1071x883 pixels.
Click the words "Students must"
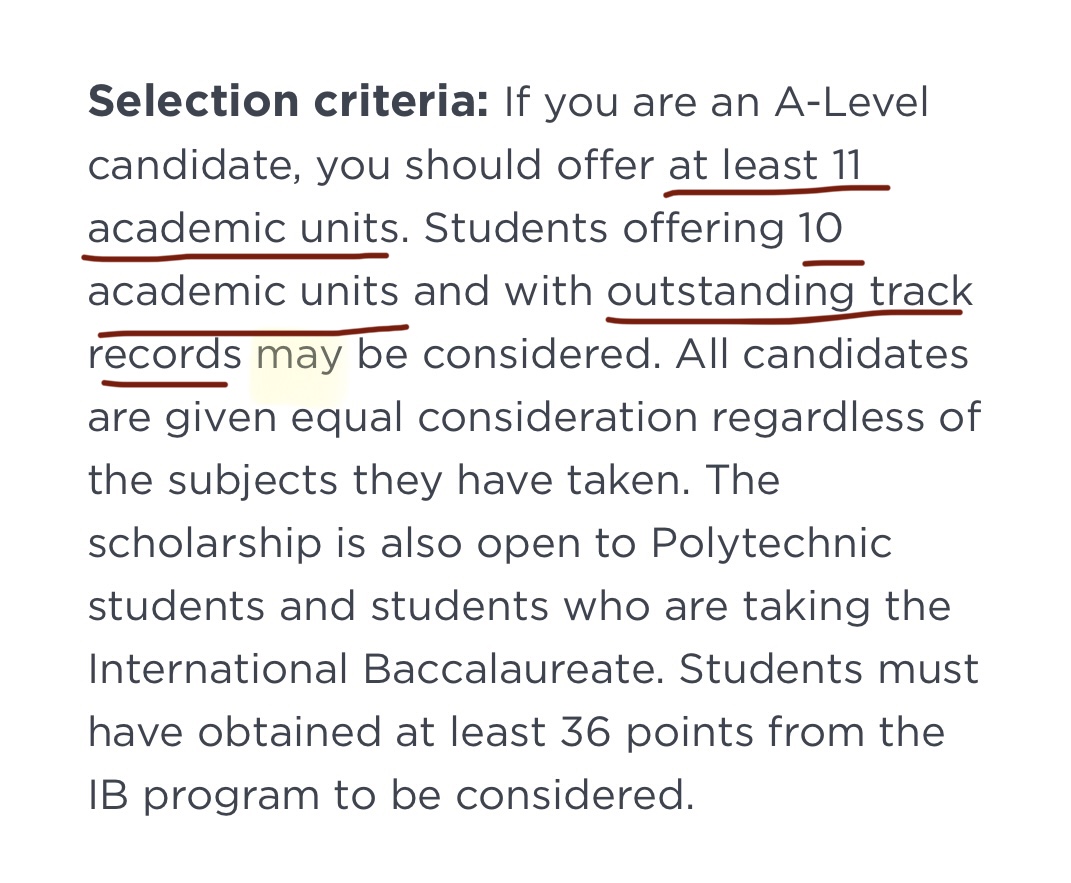(x=829, y=669)
